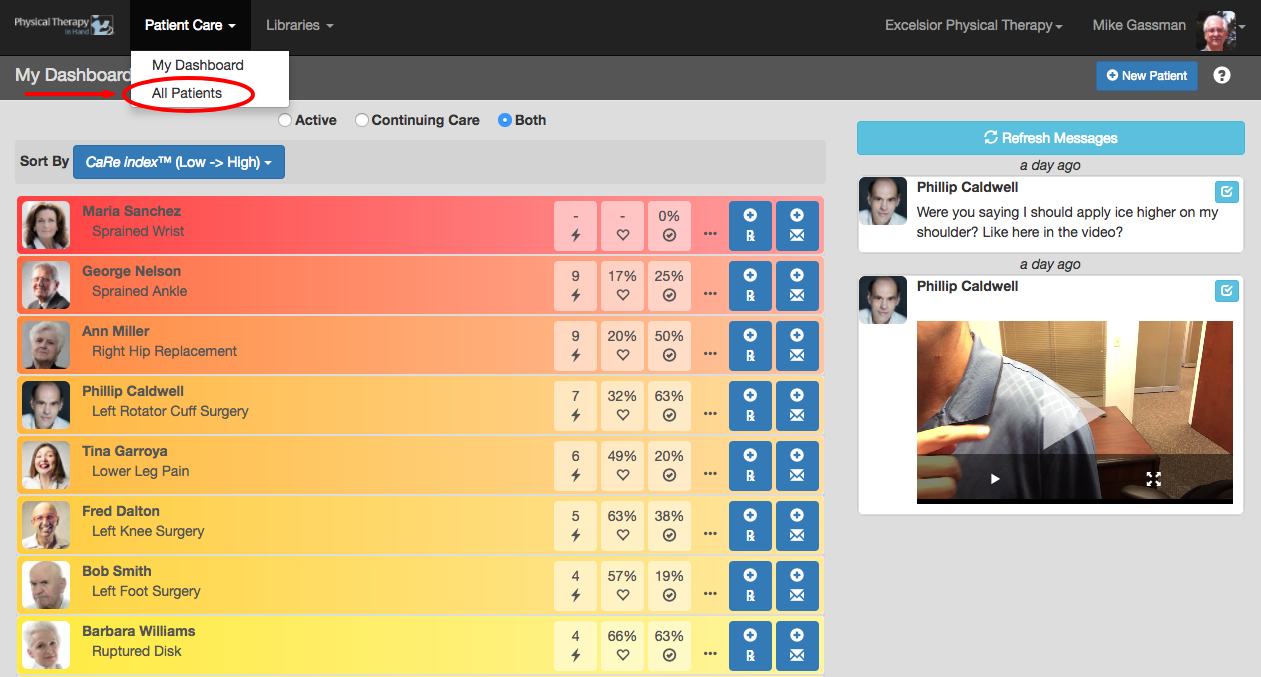
Task: Add prescription for Fred Dalton
Action: [750, 525]
